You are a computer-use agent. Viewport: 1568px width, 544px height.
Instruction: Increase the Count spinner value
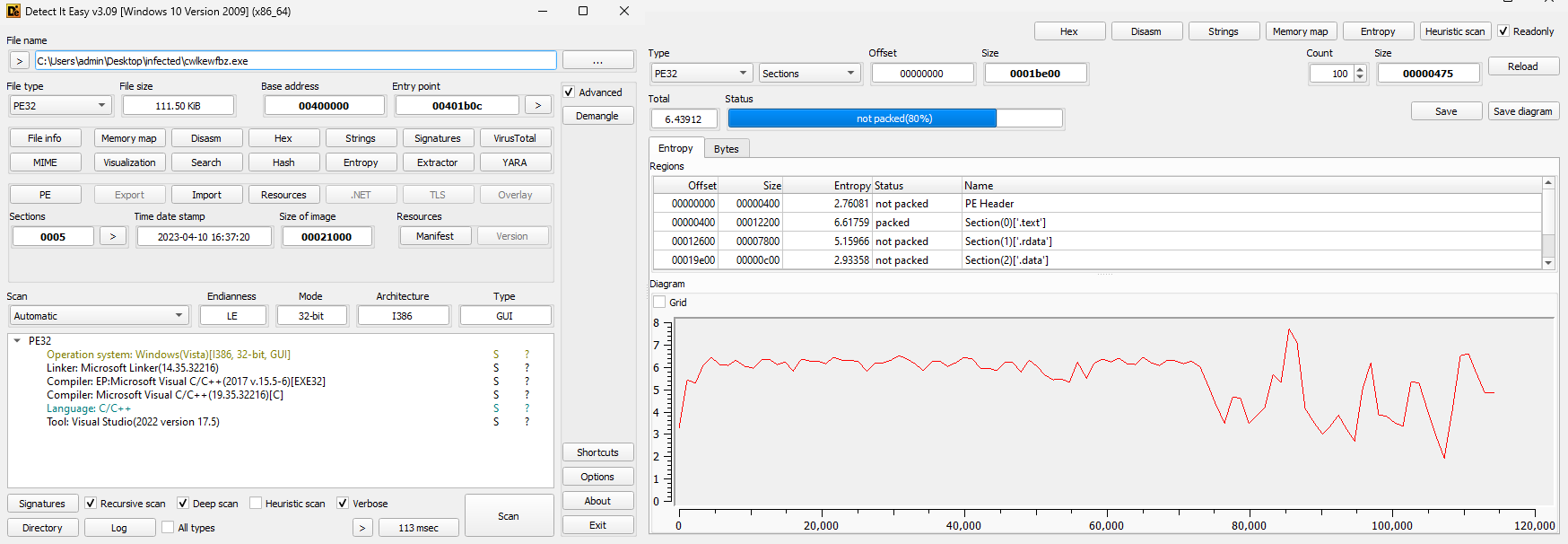(1360, 70)
